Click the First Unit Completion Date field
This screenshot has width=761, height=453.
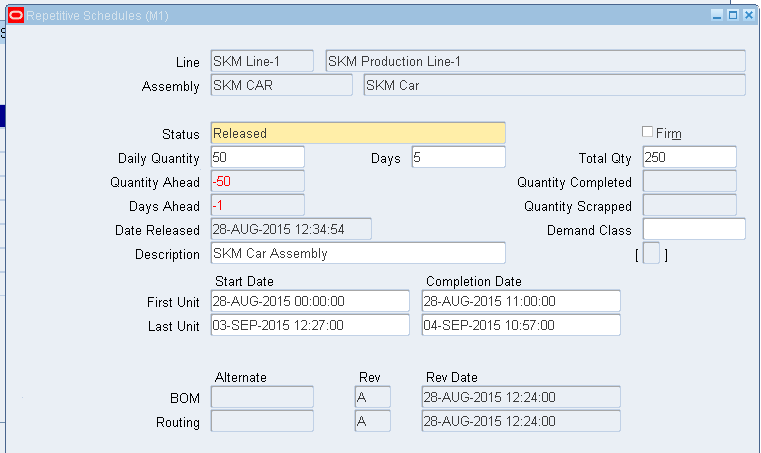pos(521,301)
